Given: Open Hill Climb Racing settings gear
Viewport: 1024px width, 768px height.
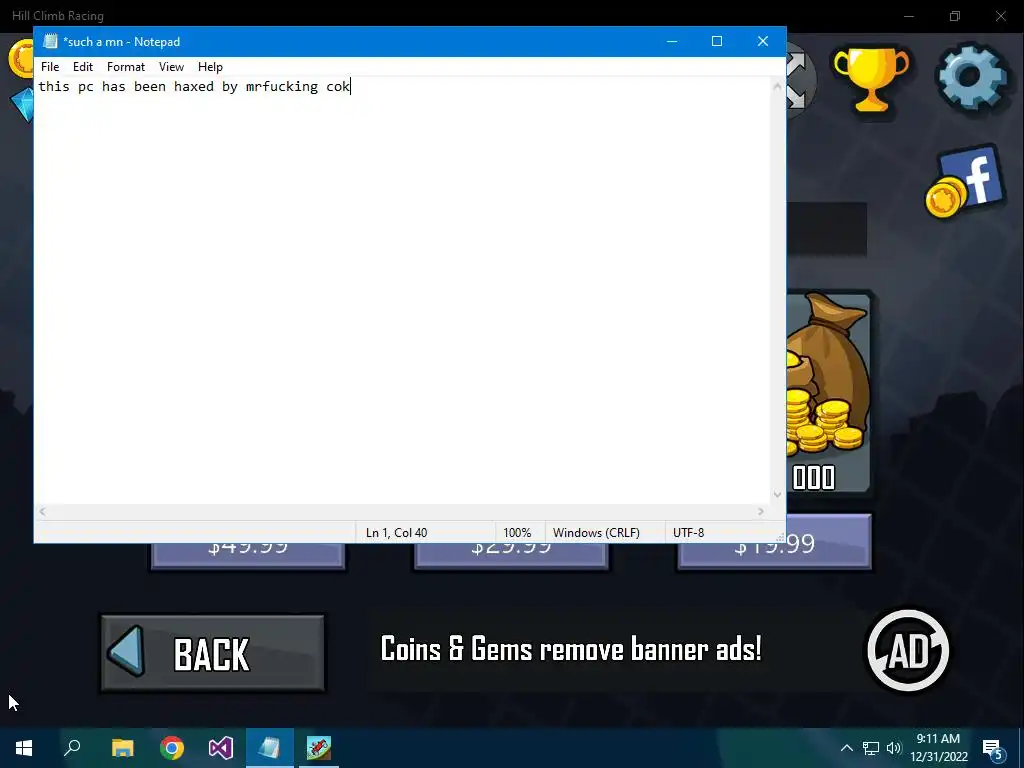Looking at the screenshot, I should 972,78.
